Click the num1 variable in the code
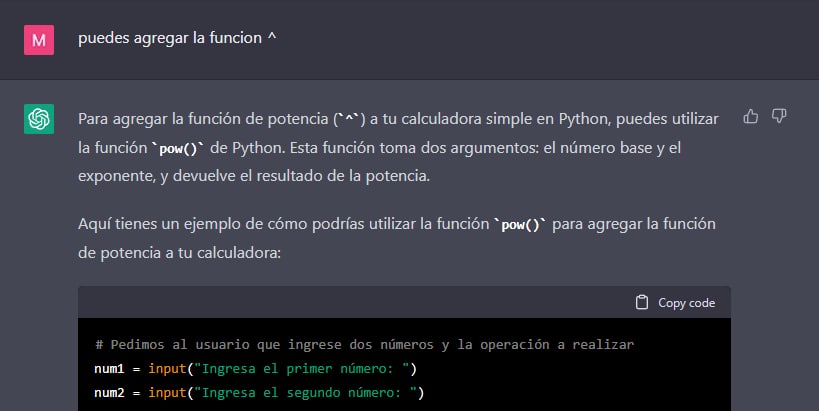The width and height of the screenshot is (819, 411). pyautogui.click(x=109, y=369)
